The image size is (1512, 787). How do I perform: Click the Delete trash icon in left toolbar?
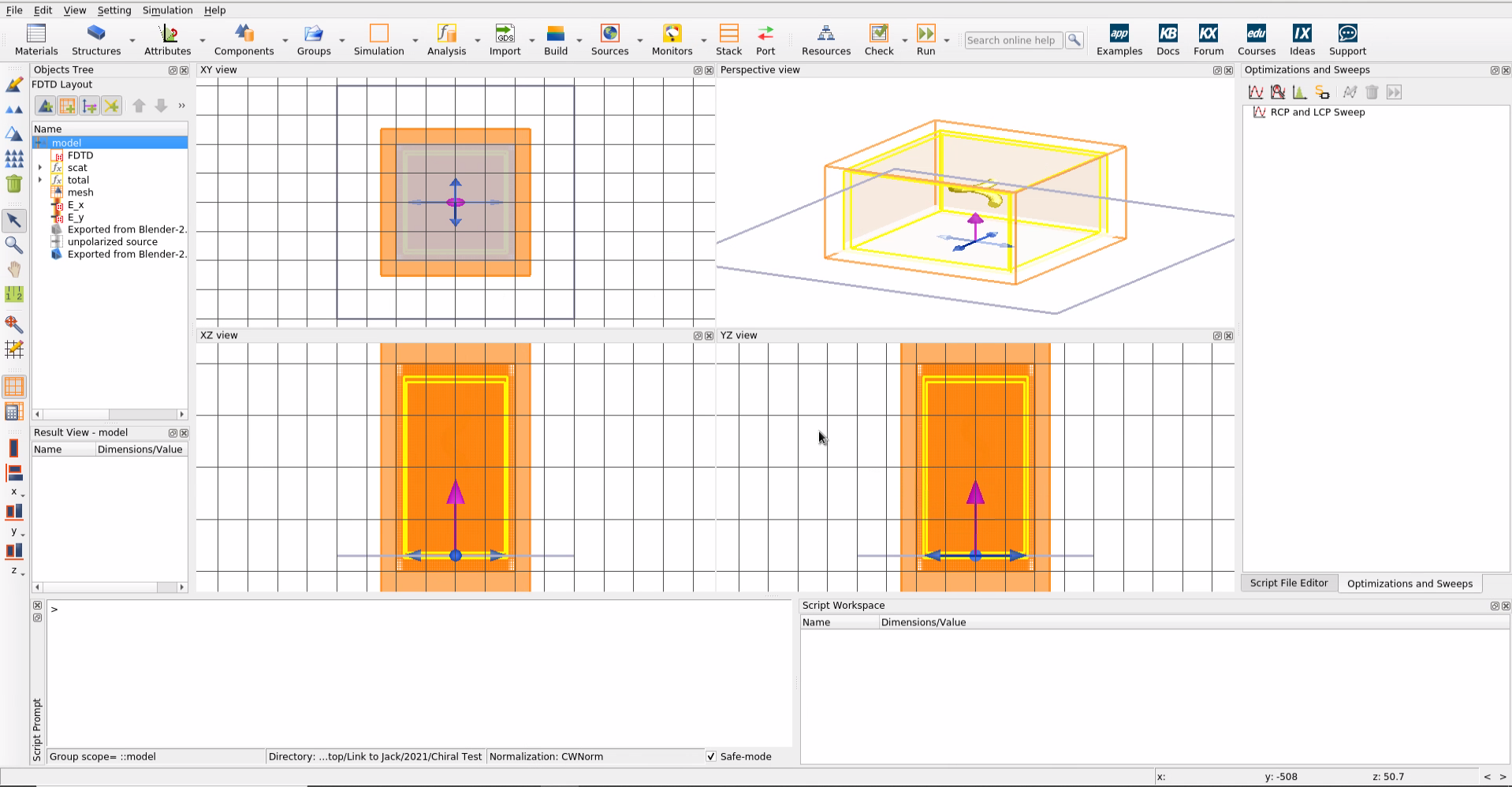click(x=14, y=184)
